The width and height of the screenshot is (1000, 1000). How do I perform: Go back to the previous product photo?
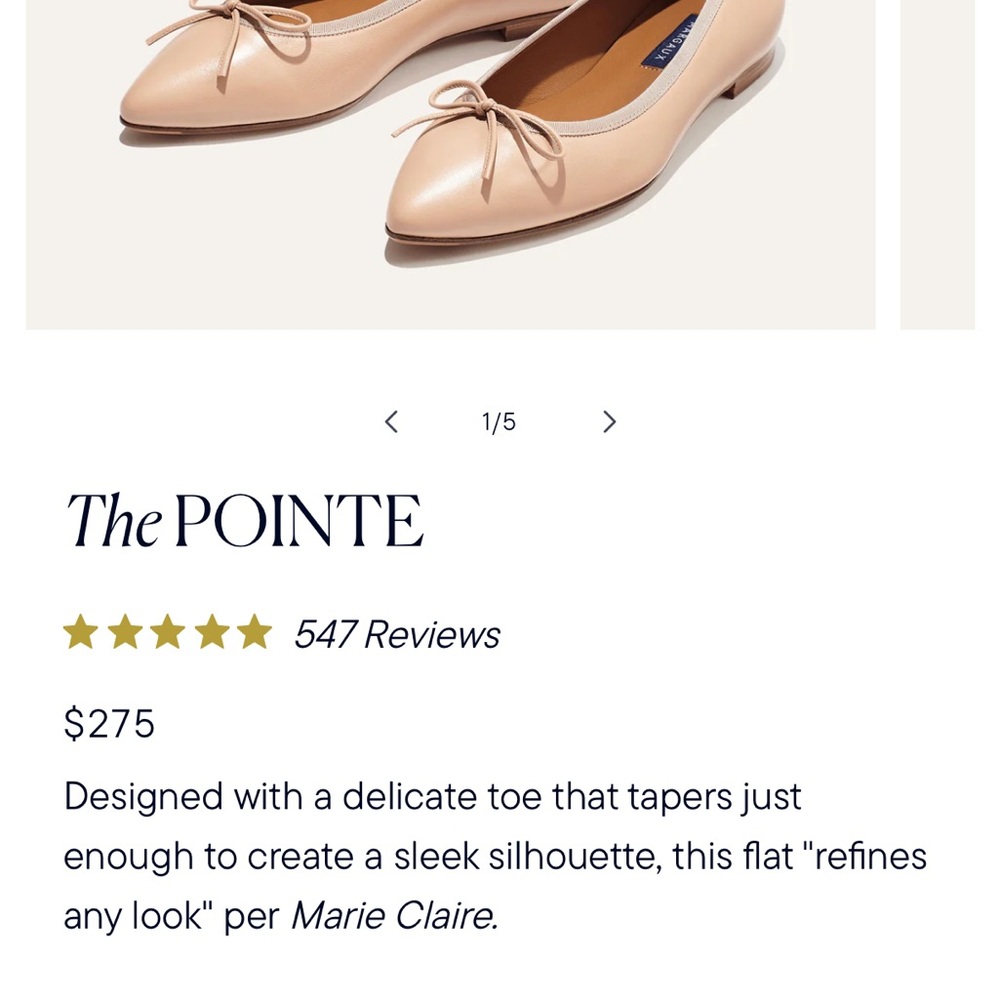(391, 422)
